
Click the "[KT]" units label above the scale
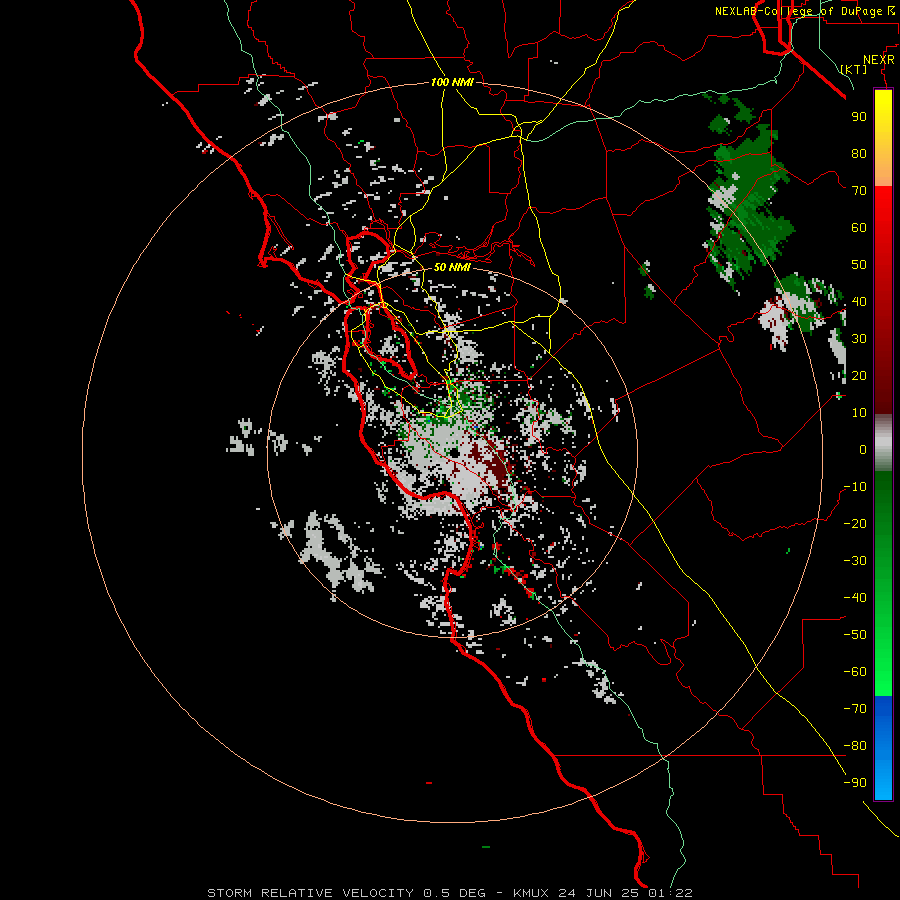coord(854,69)
